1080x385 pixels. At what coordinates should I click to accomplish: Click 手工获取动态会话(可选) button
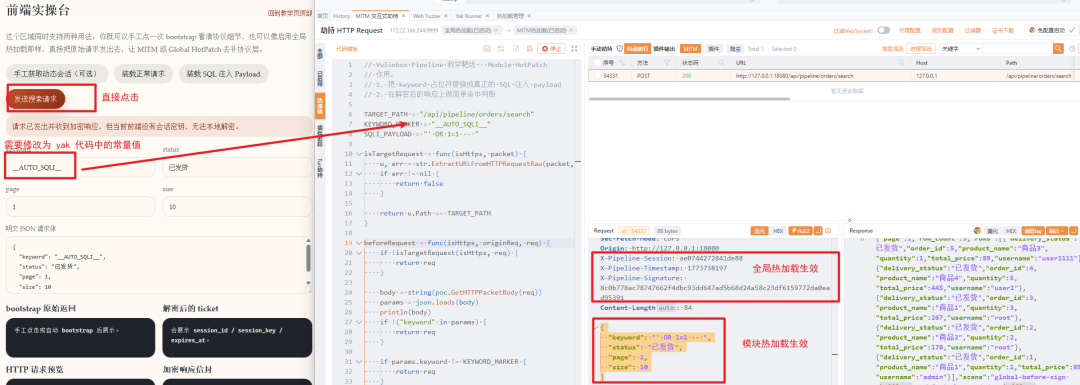click(57, 74)
